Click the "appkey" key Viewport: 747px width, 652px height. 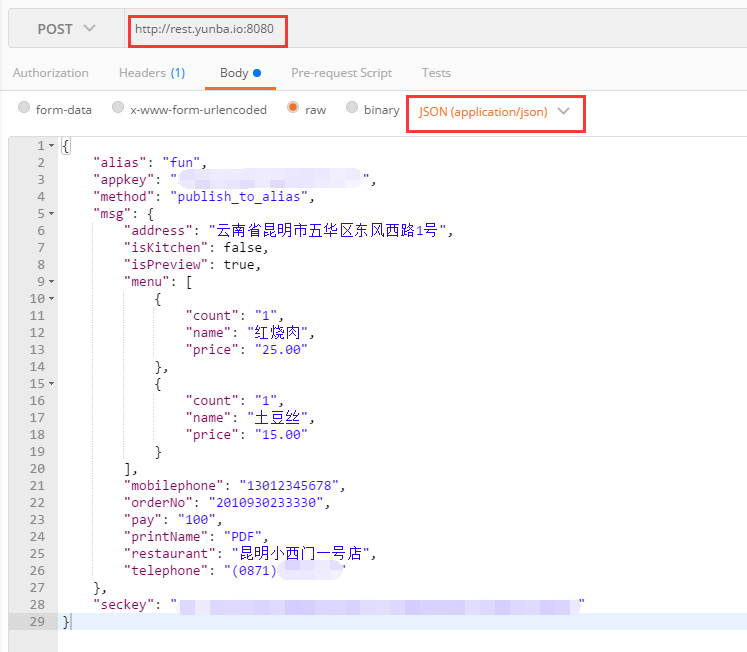[123, 180]
